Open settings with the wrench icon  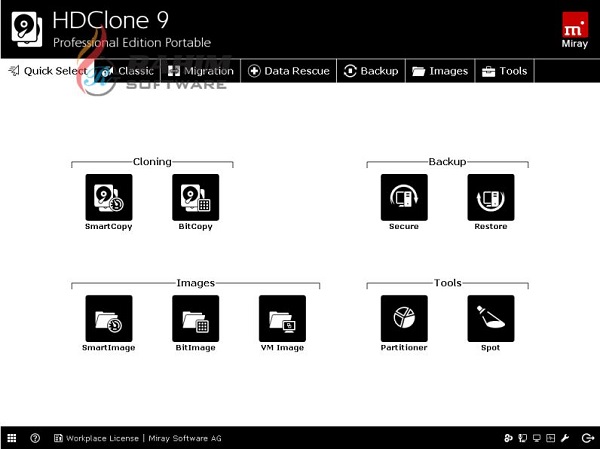[565, 438]
